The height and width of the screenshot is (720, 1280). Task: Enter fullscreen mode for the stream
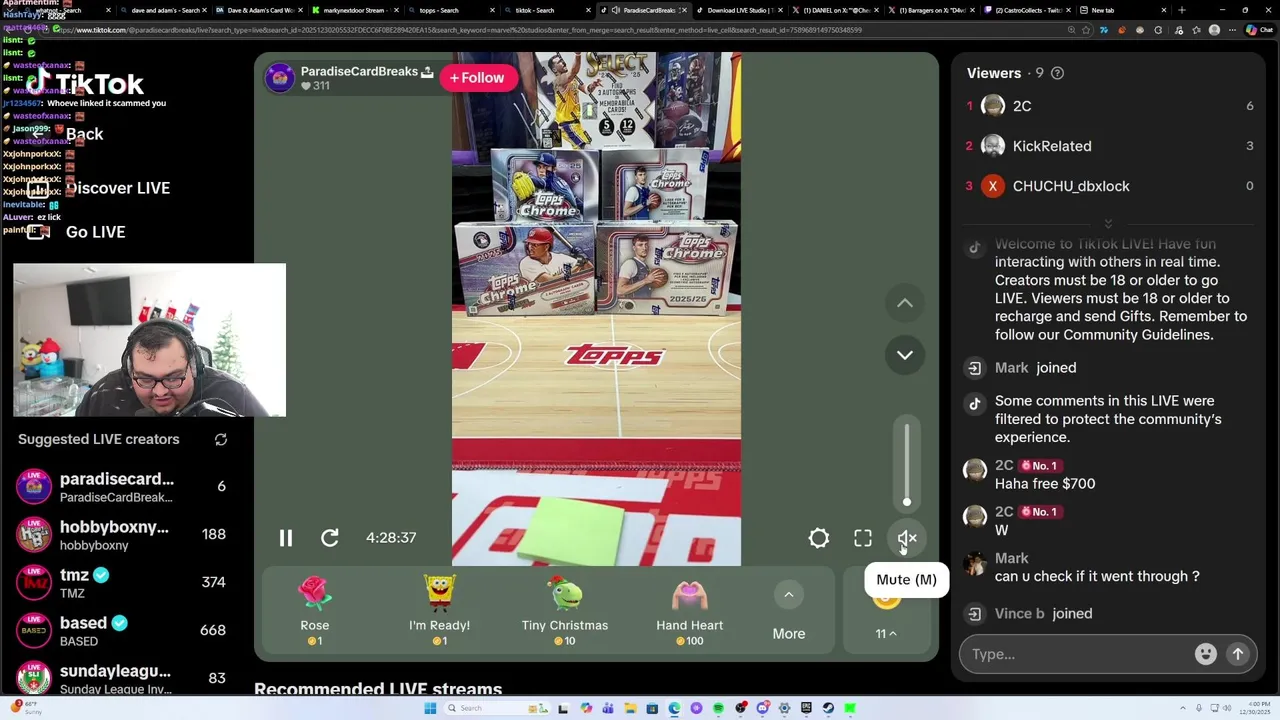point(863,538)
